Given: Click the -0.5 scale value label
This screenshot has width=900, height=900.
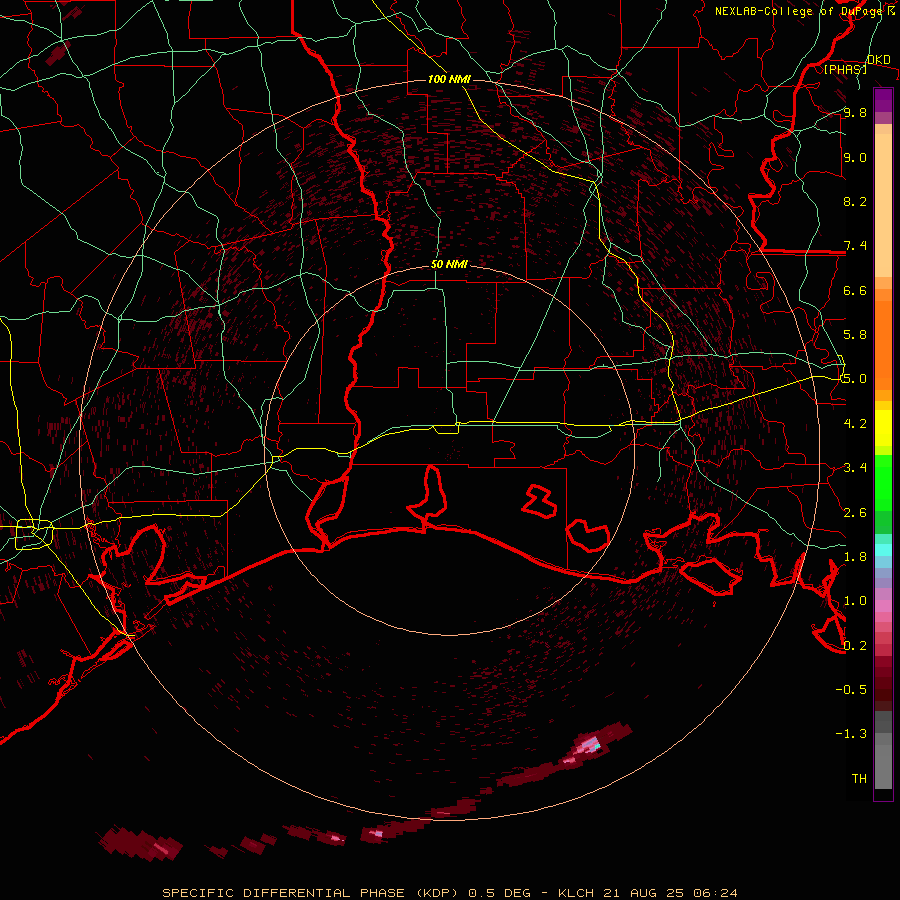Looking at the screenshot, I should click(x=851, y=689).
